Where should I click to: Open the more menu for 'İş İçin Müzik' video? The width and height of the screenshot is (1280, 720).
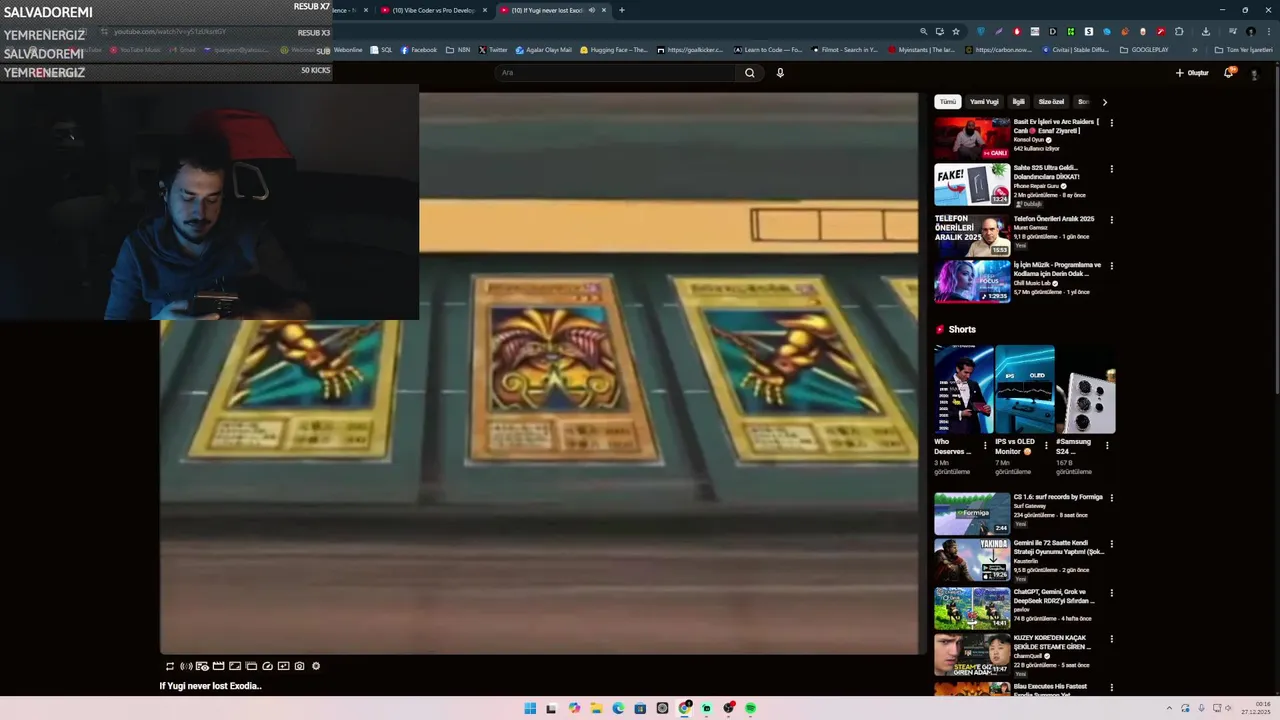(1111, 266)
